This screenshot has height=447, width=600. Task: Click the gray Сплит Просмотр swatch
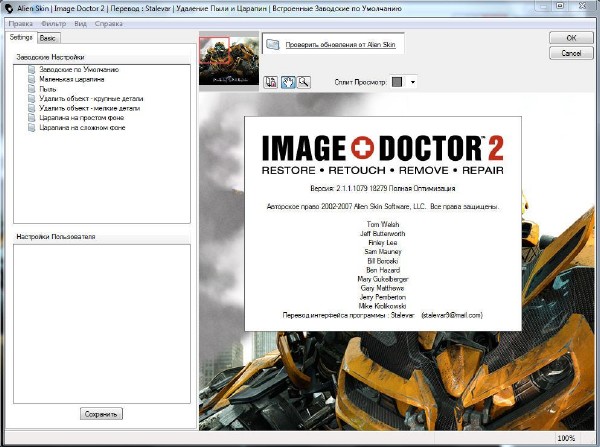(x=397, y=81)
